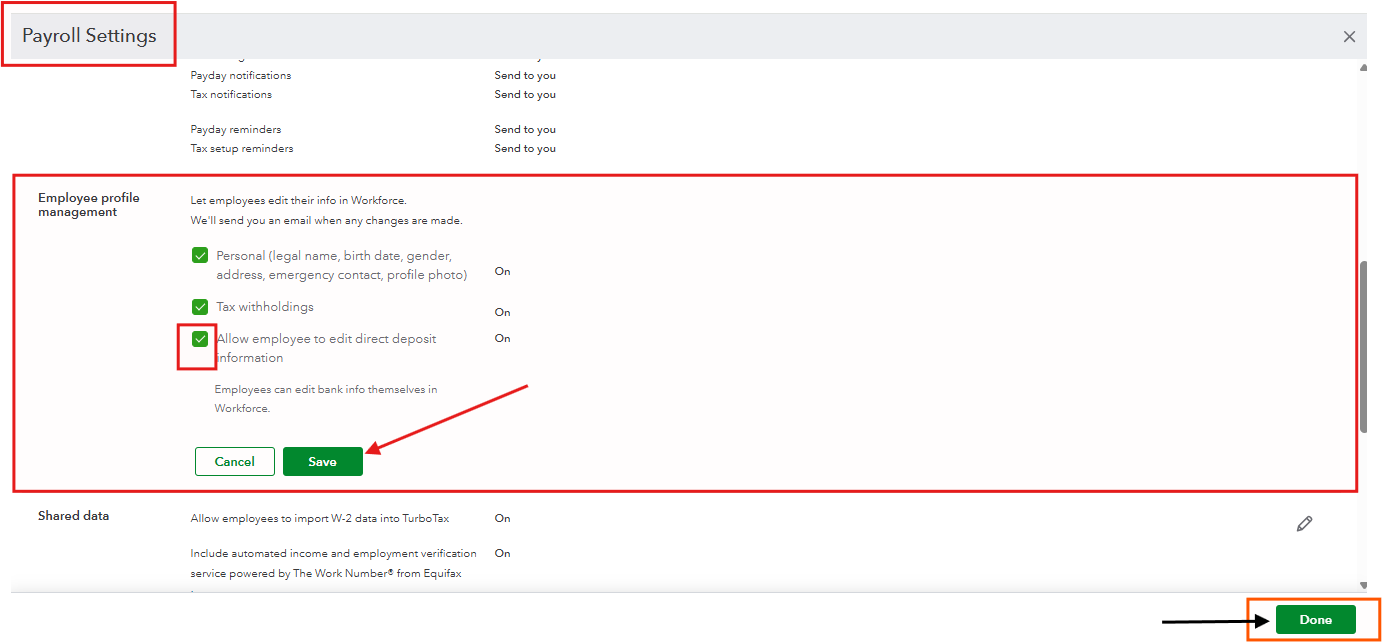Click Payday notifications row label
Screen dimensions: 1382x642
[x=241, y=75]
